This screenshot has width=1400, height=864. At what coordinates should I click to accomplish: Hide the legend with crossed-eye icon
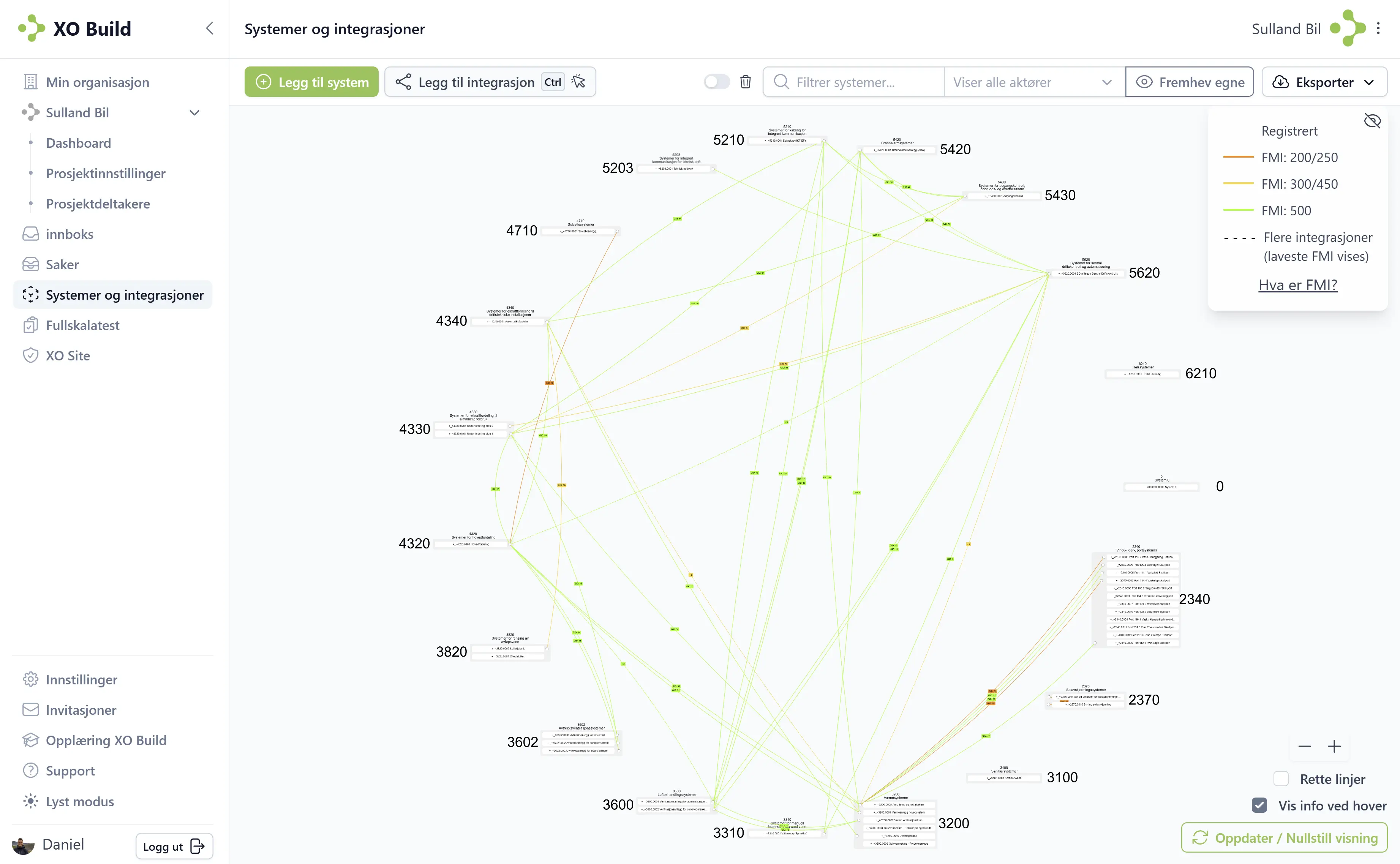point(1372,121)
